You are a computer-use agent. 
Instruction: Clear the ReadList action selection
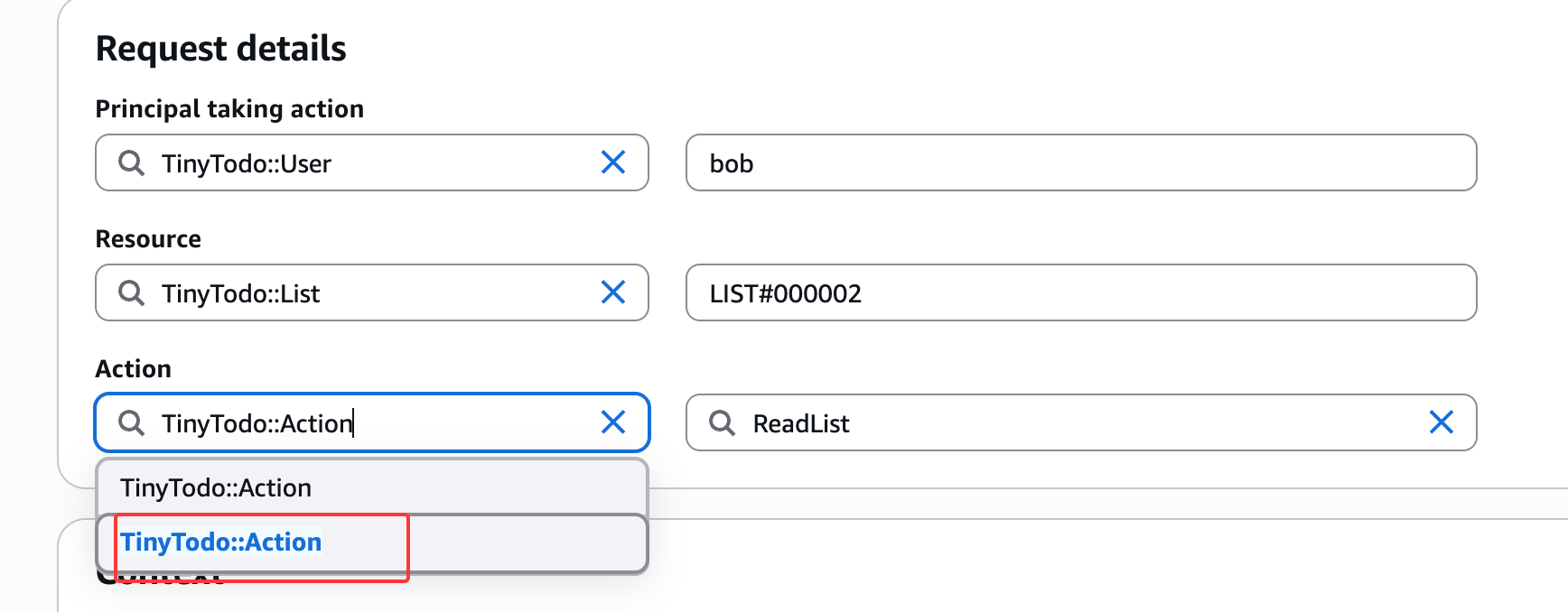(1442, 422)
